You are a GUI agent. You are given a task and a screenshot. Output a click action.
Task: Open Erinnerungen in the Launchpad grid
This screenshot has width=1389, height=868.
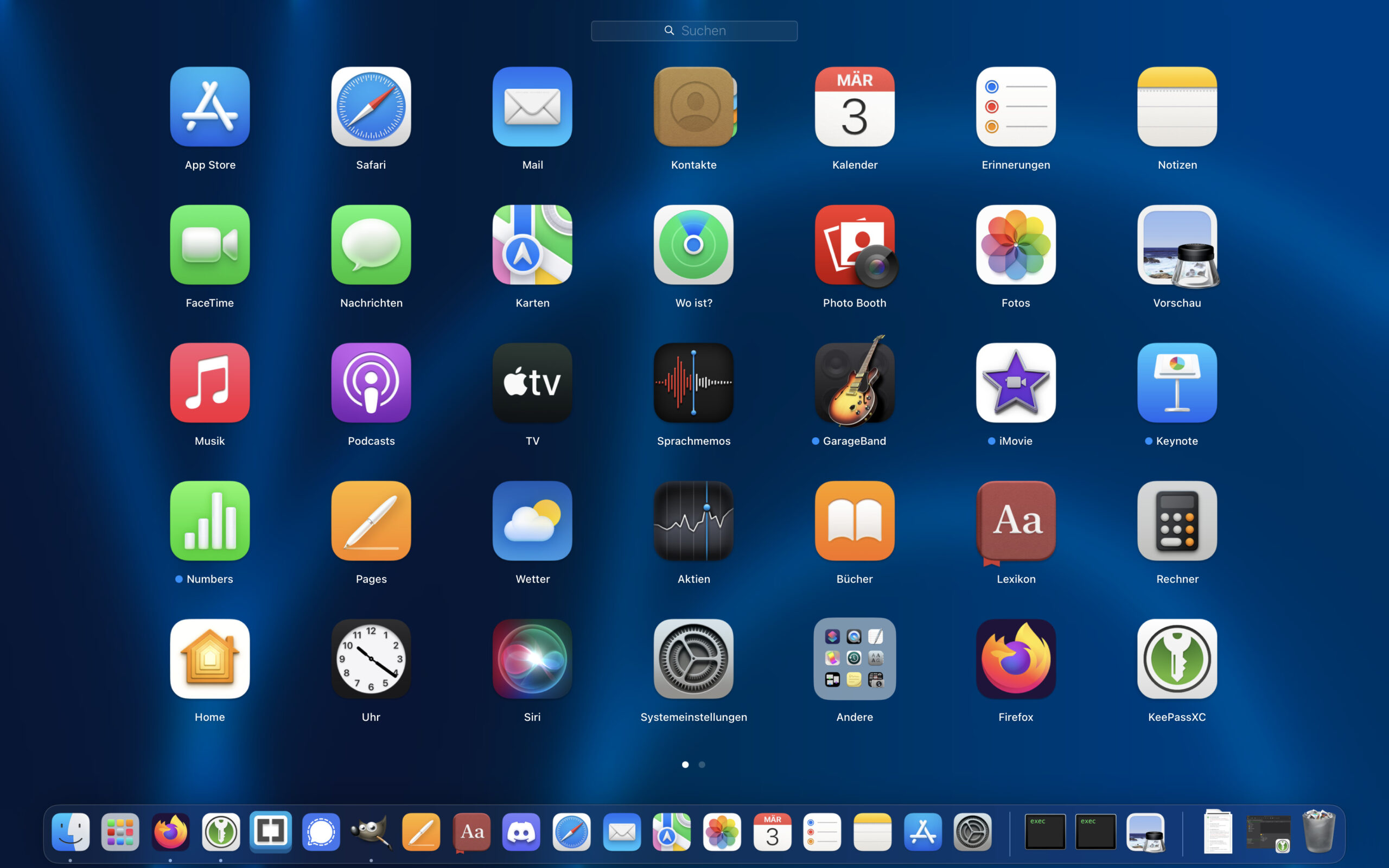[1016, 107]
